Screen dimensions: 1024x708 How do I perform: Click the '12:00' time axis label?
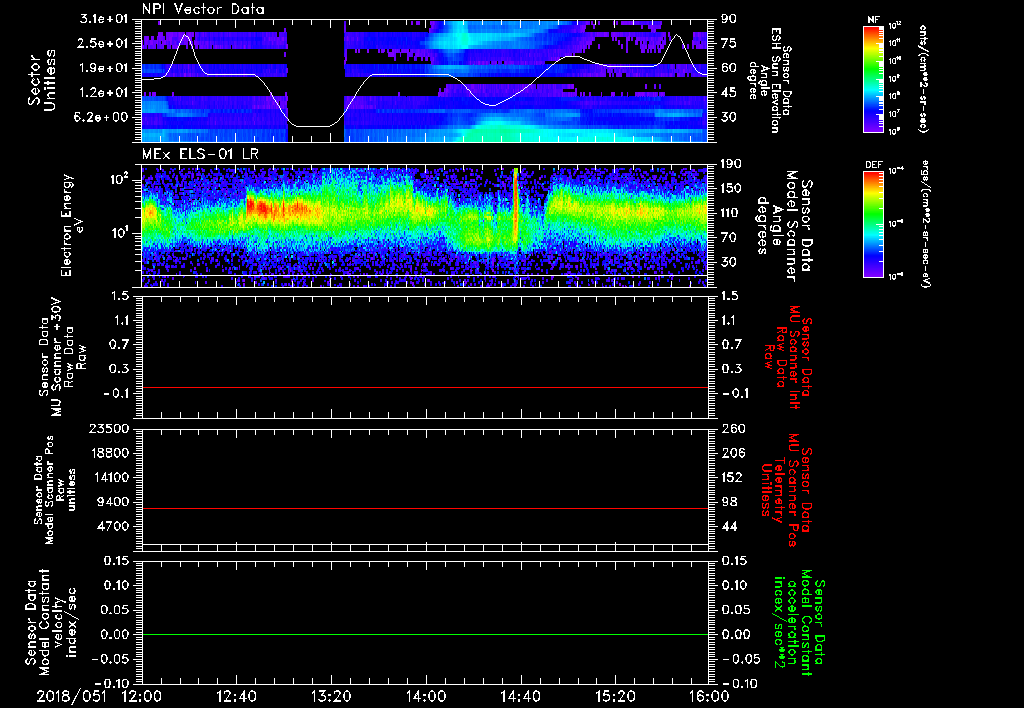(142, 697)
